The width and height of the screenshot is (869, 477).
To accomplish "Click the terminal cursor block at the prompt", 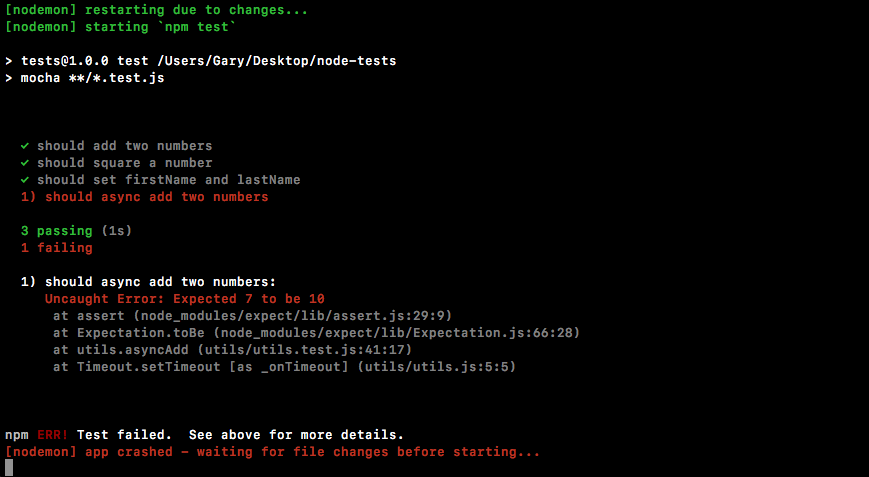I will click(10, 468).
